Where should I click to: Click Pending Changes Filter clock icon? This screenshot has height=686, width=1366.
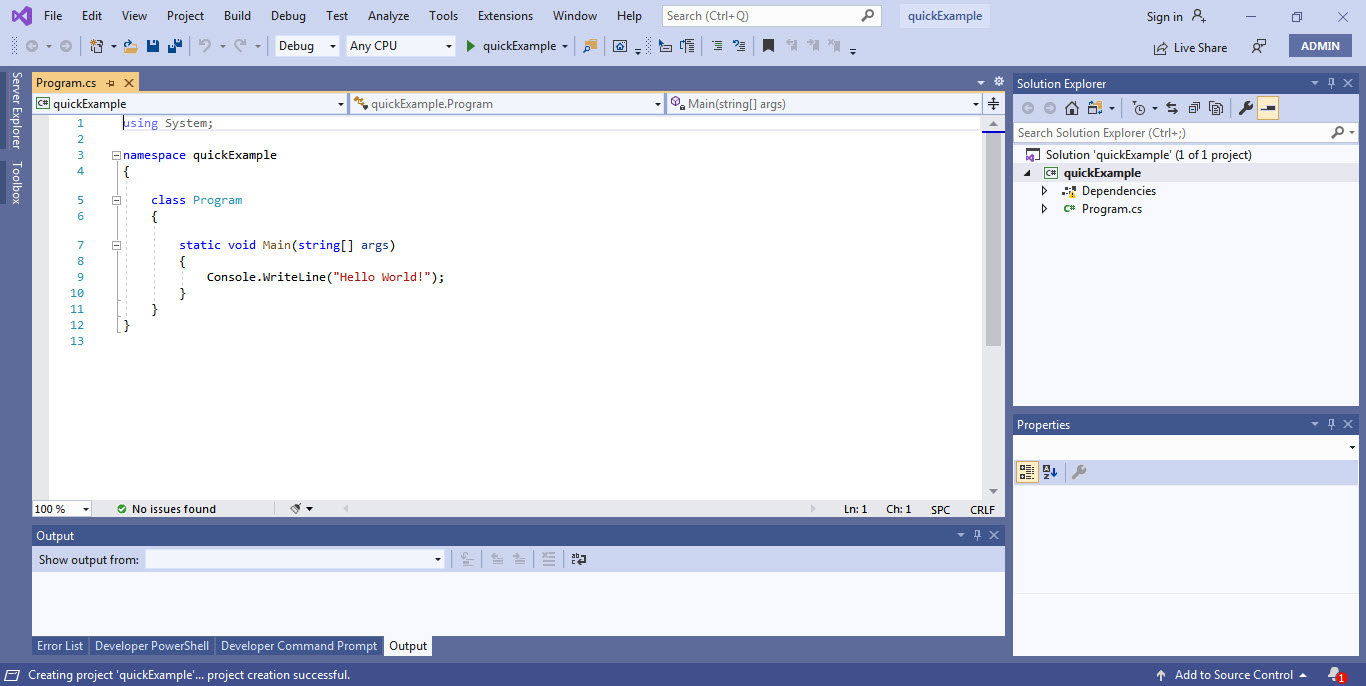click(x=1138, y=108)
